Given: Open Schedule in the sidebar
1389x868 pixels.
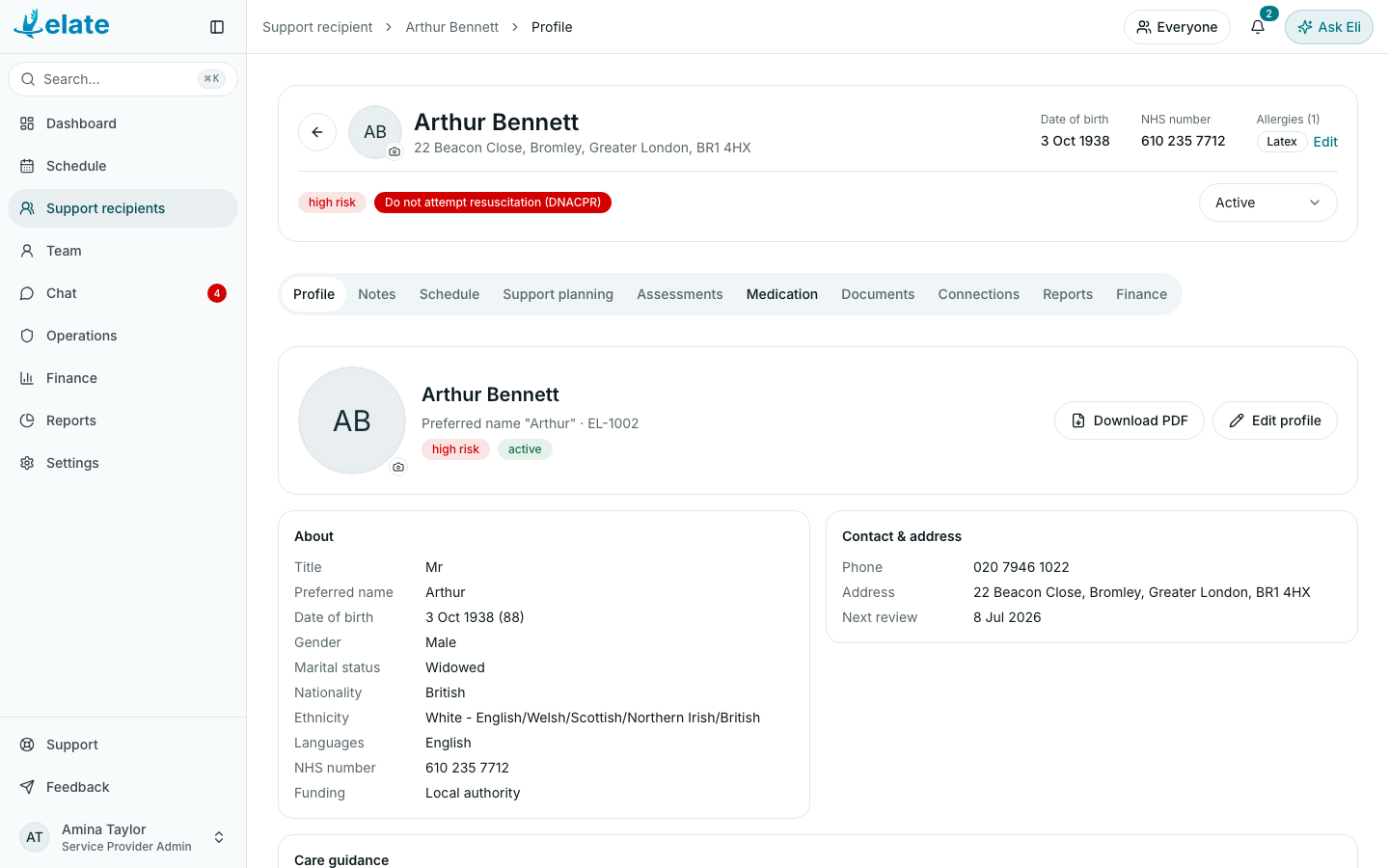Looking at the screenshot, I should click(x=123, y=166).
